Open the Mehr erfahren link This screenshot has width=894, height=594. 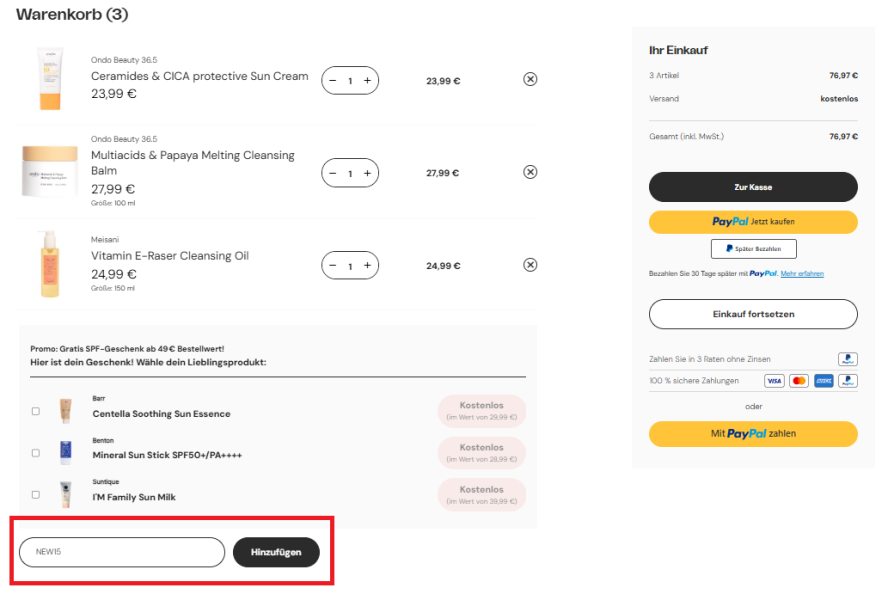(x=802, y=274)
